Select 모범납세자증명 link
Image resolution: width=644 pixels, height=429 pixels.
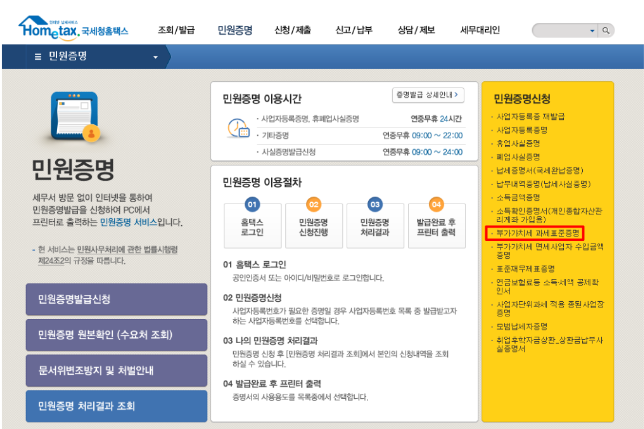tap(522, 326)
